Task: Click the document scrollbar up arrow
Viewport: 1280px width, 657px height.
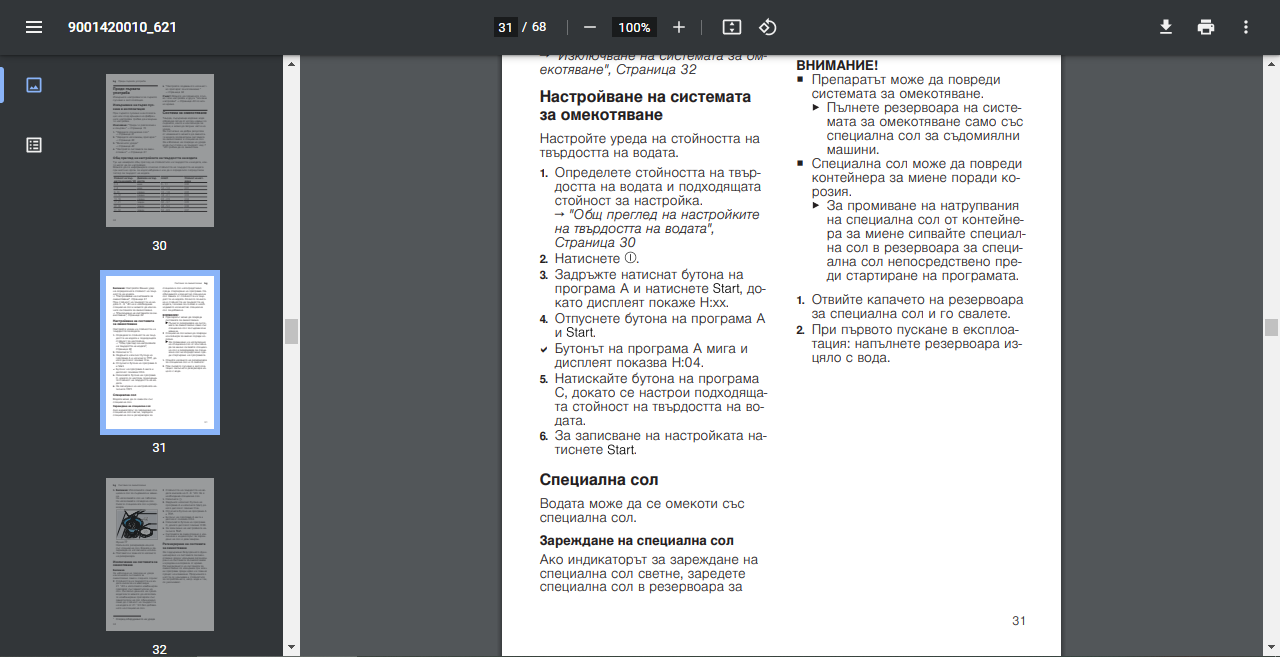Action: [x=1271, y=63]
